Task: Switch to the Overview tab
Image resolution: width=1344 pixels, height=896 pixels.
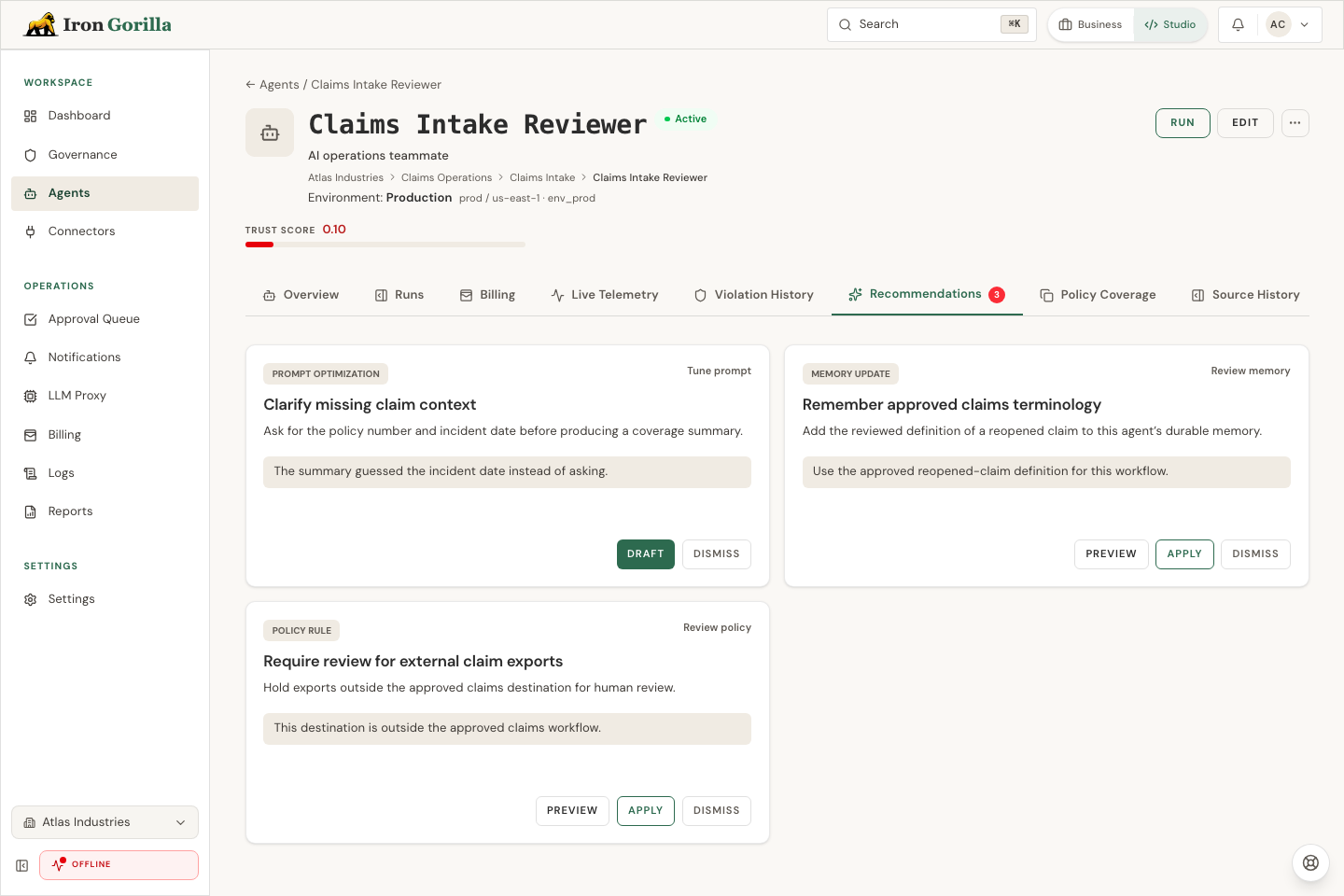Action: [x=301, y=295]
